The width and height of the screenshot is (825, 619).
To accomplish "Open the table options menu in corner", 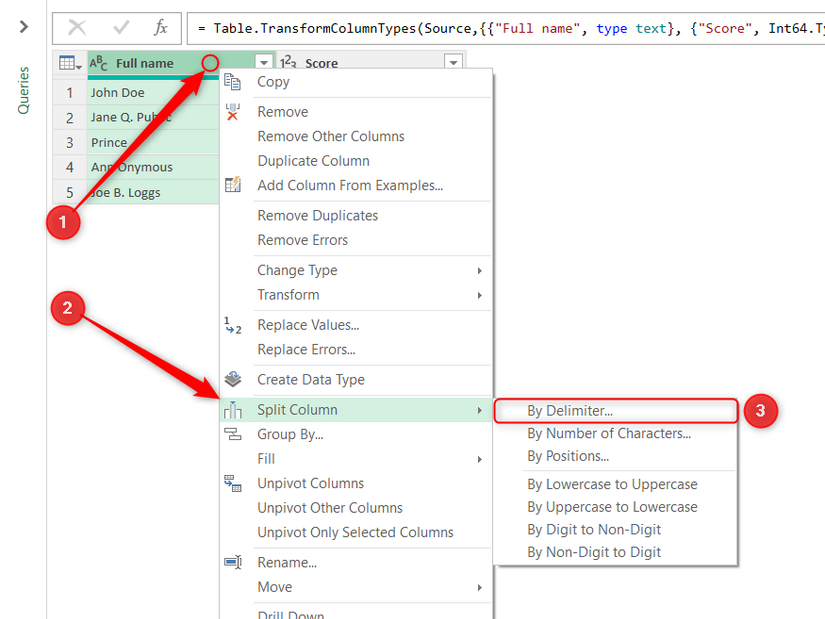I will point(70,63).
